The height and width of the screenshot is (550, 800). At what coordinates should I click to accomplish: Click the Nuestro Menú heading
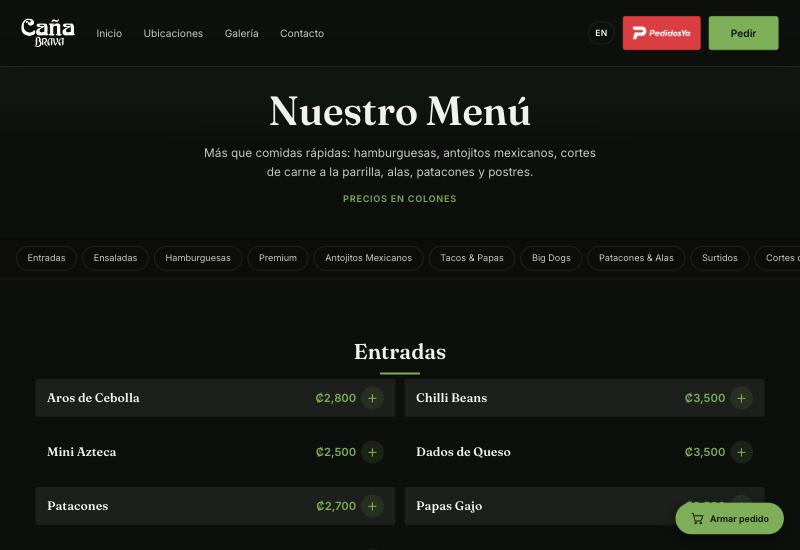pos(400,111)
